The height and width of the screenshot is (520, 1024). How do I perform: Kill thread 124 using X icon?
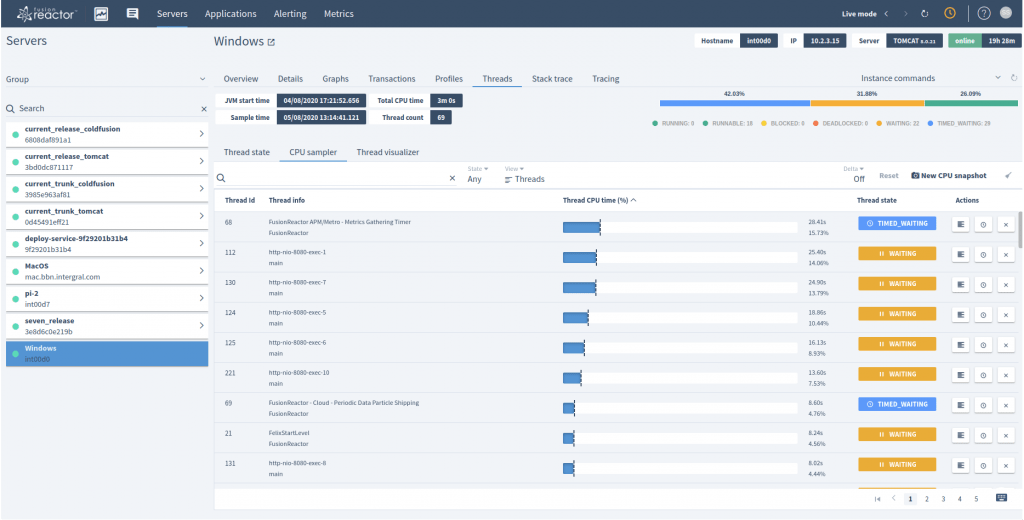tap(1006, 314)
